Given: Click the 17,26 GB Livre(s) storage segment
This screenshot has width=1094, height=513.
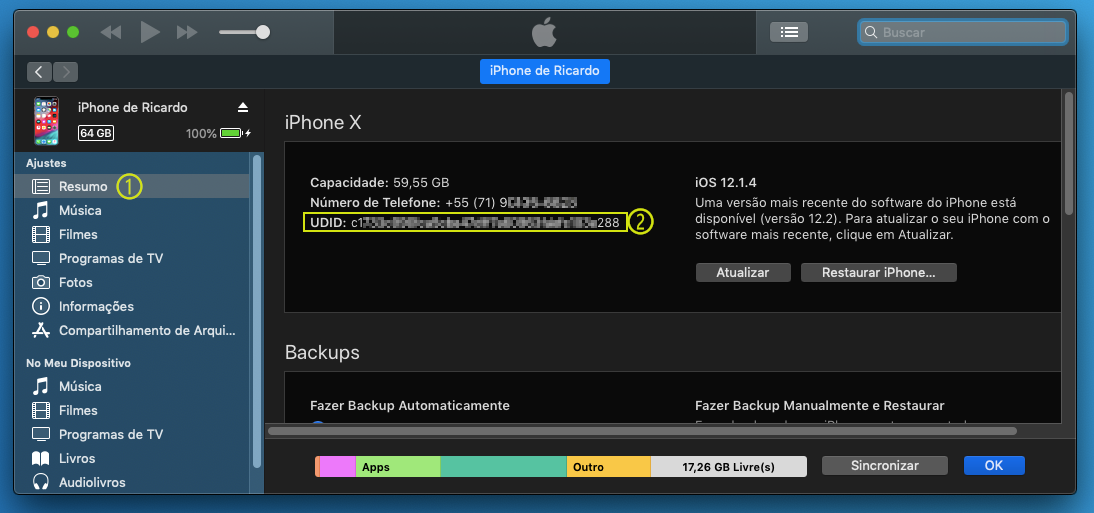Looking at the screenshot, I should 728,467.
